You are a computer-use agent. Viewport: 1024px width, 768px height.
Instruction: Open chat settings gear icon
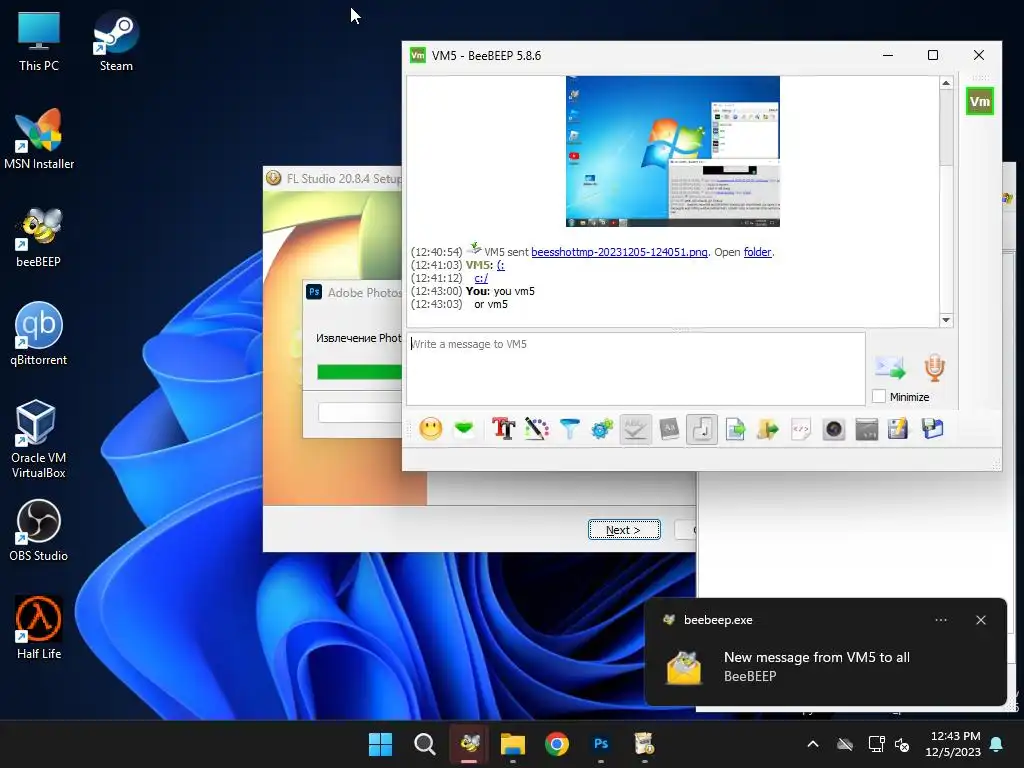pos(602,429)
